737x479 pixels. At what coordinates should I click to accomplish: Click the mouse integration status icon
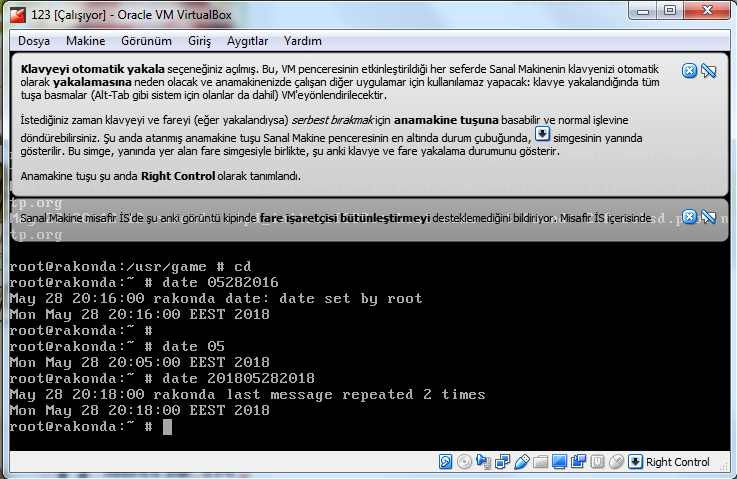point(616,462)
